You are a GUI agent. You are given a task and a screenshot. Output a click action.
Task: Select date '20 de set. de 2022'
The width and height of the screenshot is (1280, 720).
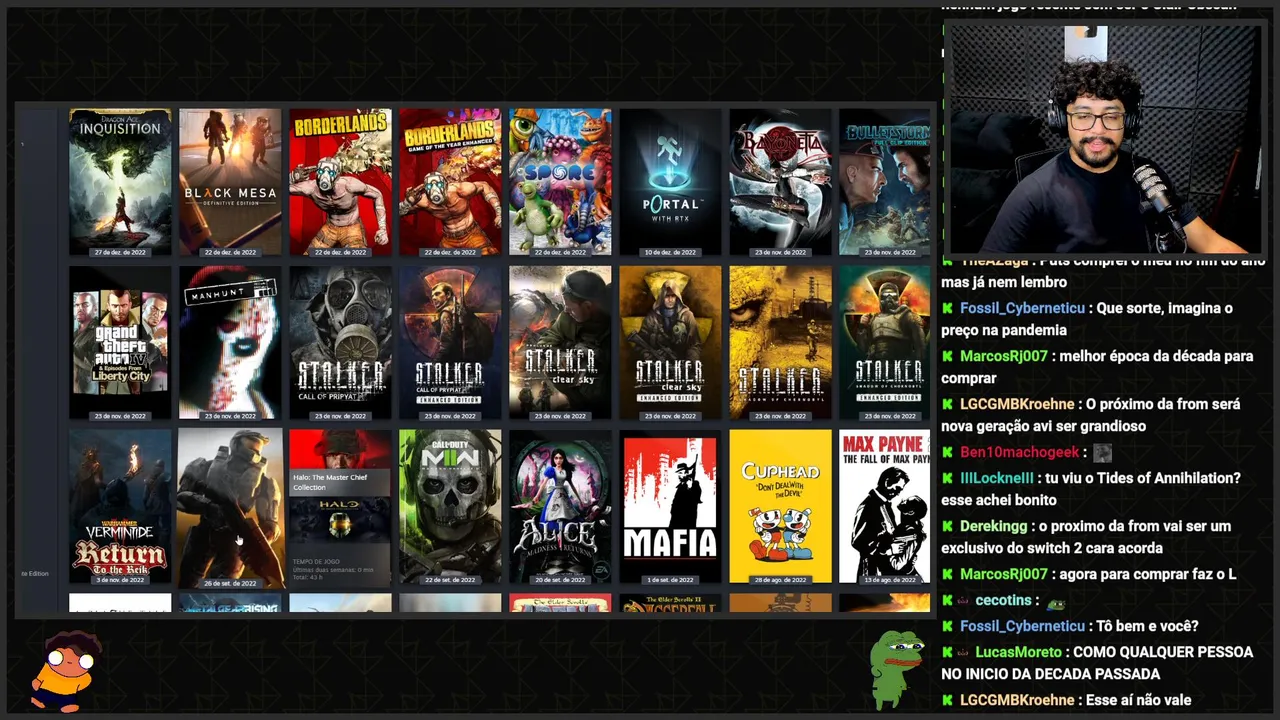[560, 580]
